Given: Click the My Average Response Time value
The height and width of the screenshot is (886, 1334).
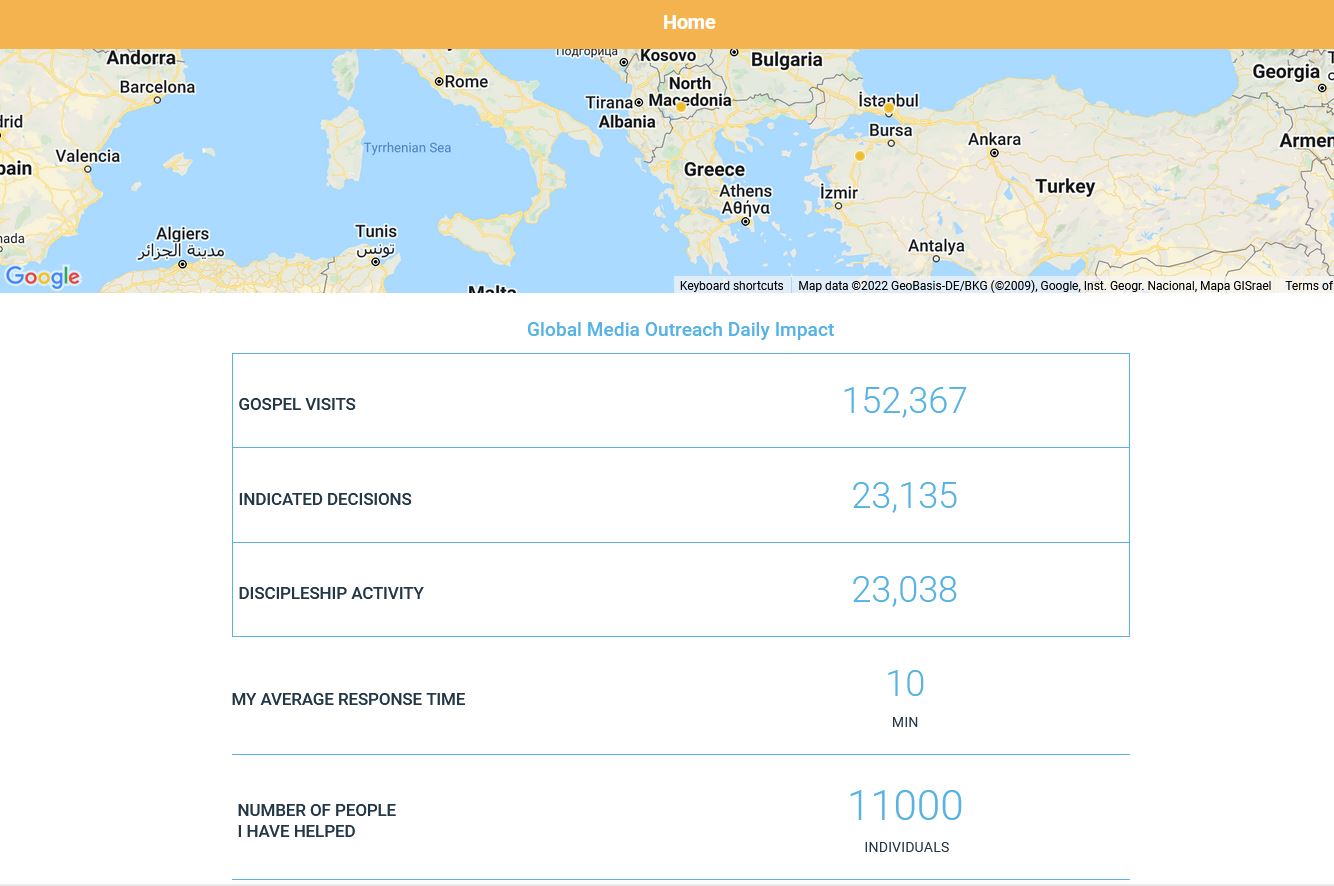Looking at the screenshot, I should pos(904,685).
